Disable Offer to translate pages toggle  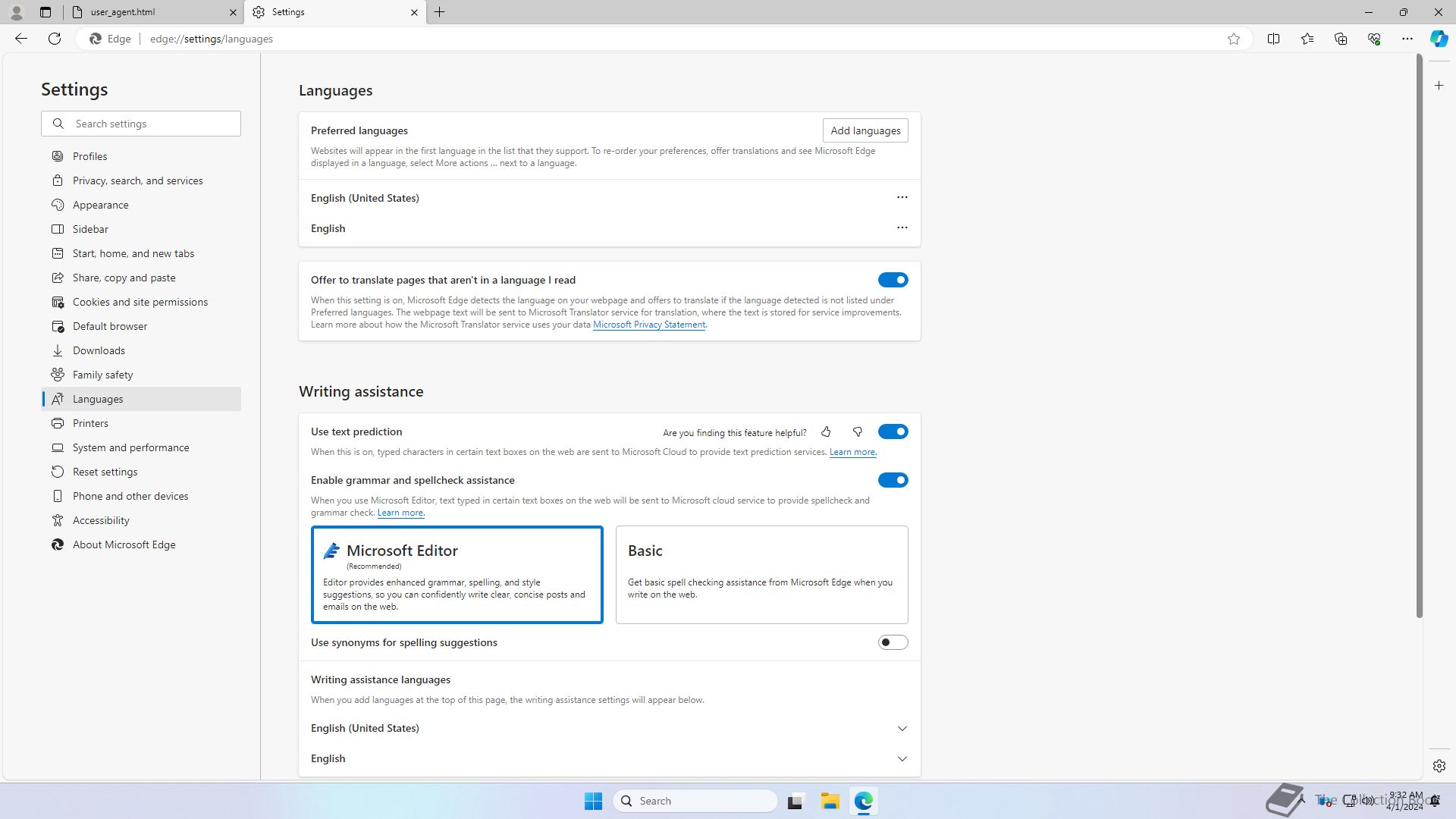[x=893, y=281]
